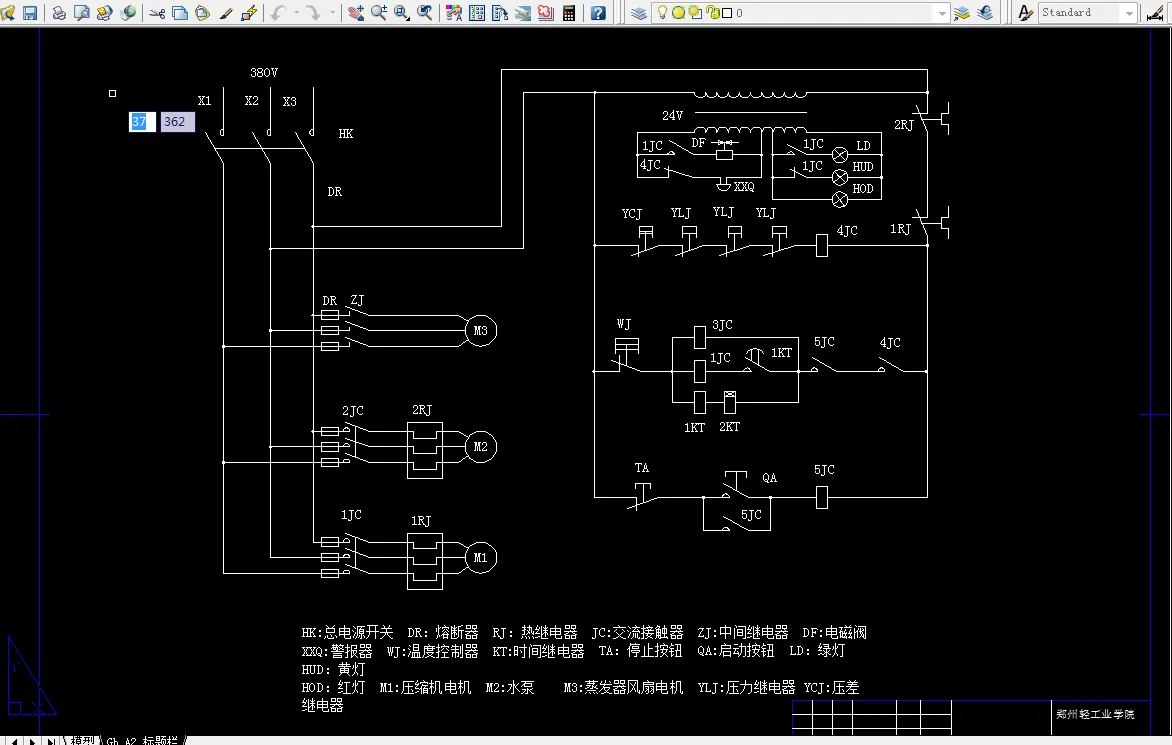Click the Plot printer icon
The width and height of the screenshot is (1172, 745).
59,12
